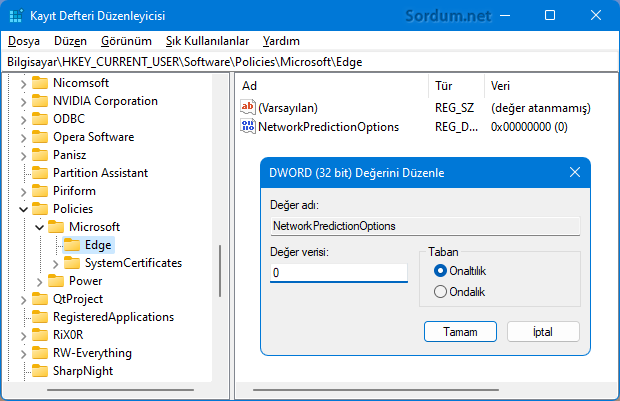
Task: Click the Registry Editor app icon in title bar
Action: [x=16, y=16]
